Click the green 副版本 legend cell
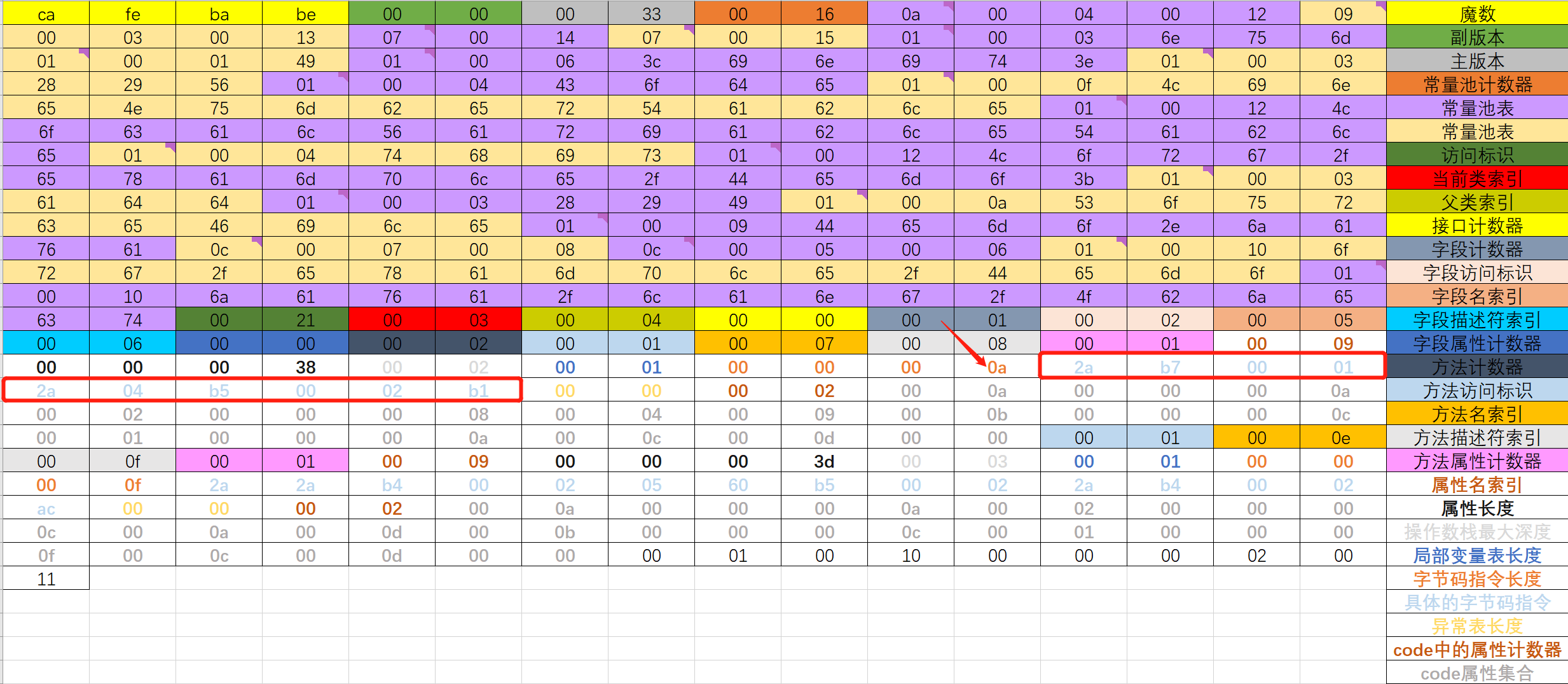The height and width of the screenshot is (684, 1568). pos(1476,38)
